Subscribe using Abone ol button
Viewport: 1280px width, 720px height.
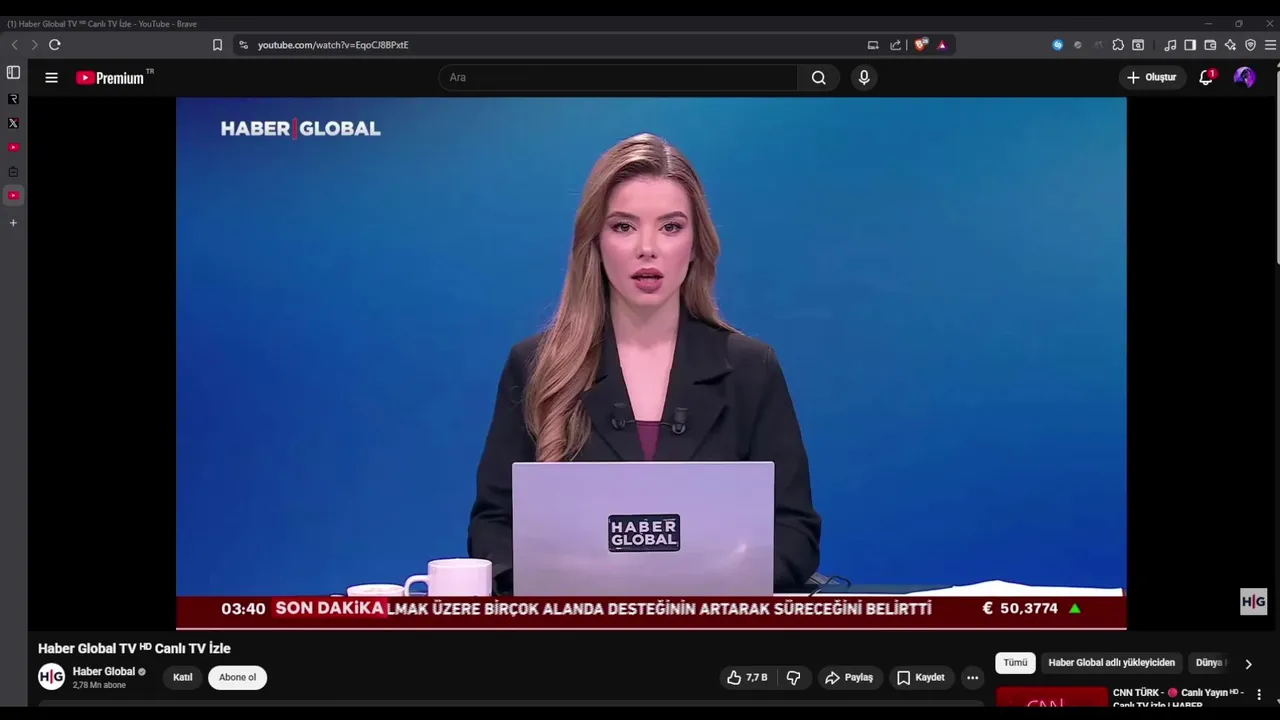point(237,677)
